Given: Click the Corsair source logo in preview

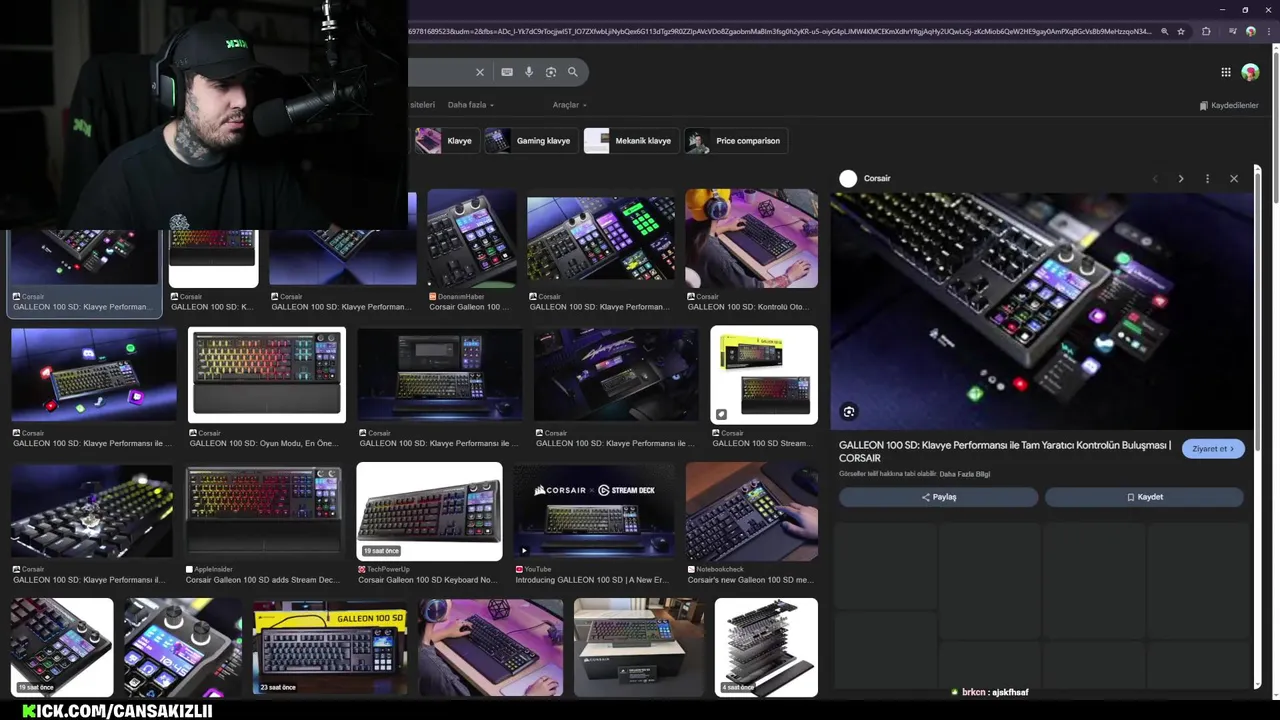Looking at the screenshot, I should pyautogui.click(x=848, y=179).
